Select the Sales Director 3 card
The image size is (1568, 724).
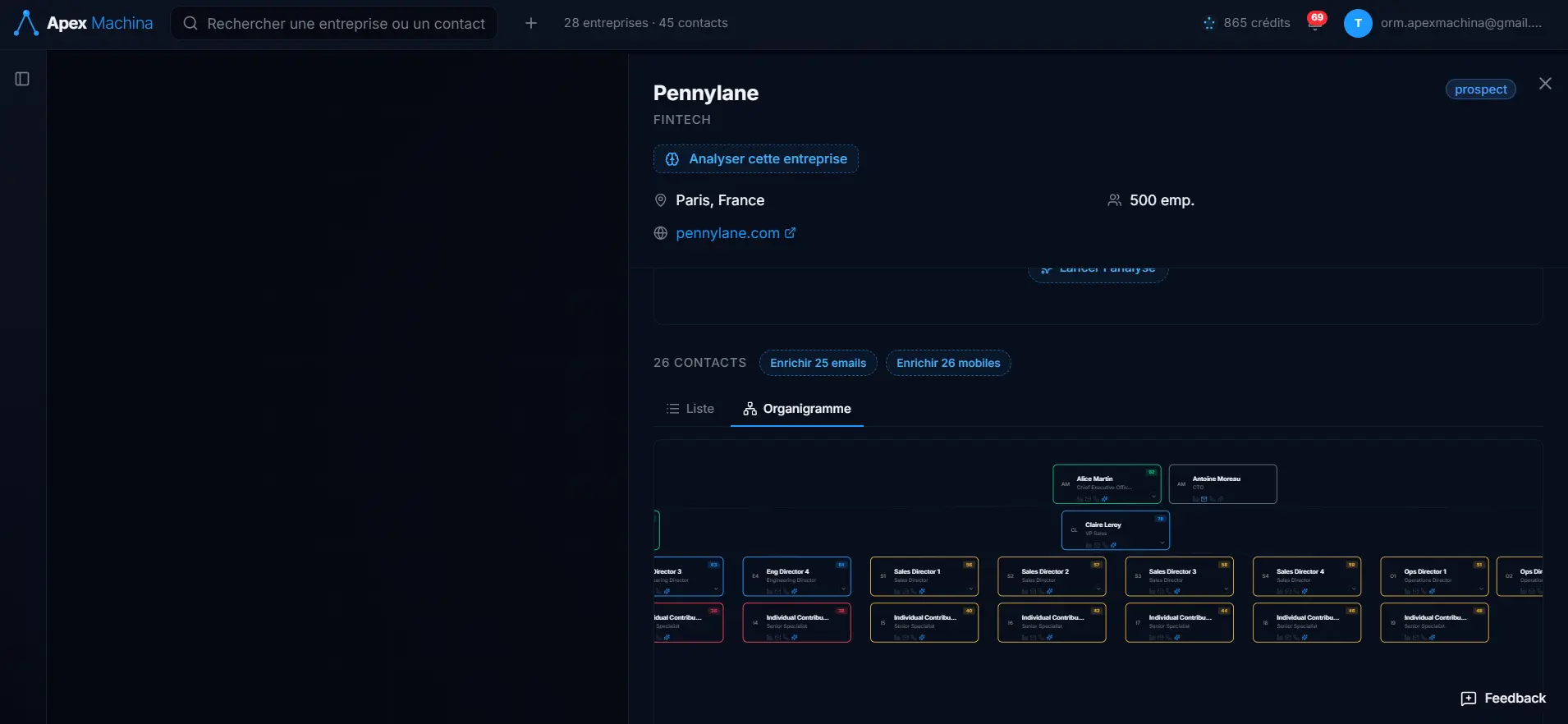click(x=1180, y=576)
